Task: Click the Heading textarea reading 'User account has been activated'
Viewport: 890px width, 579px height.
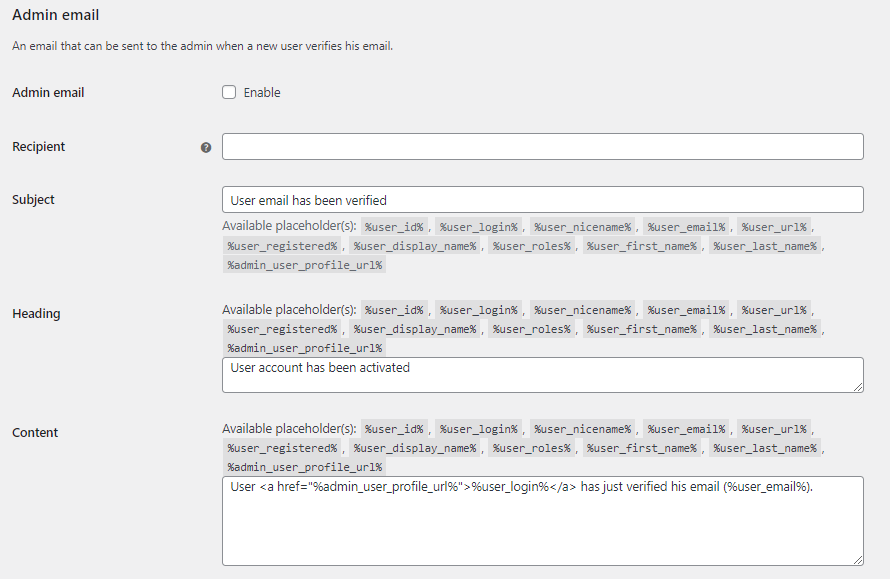Action: [543, 375]
